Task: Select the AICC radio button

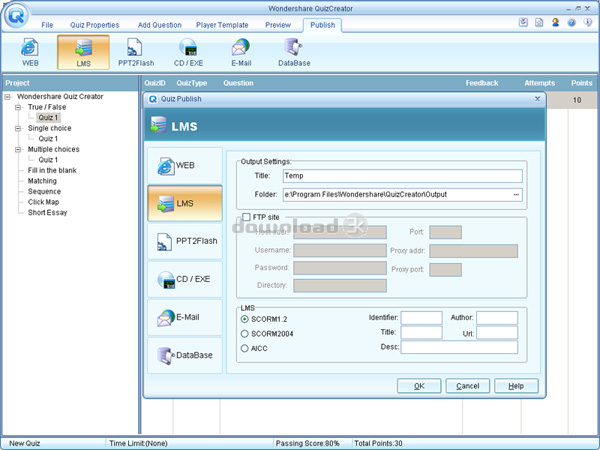Action: click(245, 348)
